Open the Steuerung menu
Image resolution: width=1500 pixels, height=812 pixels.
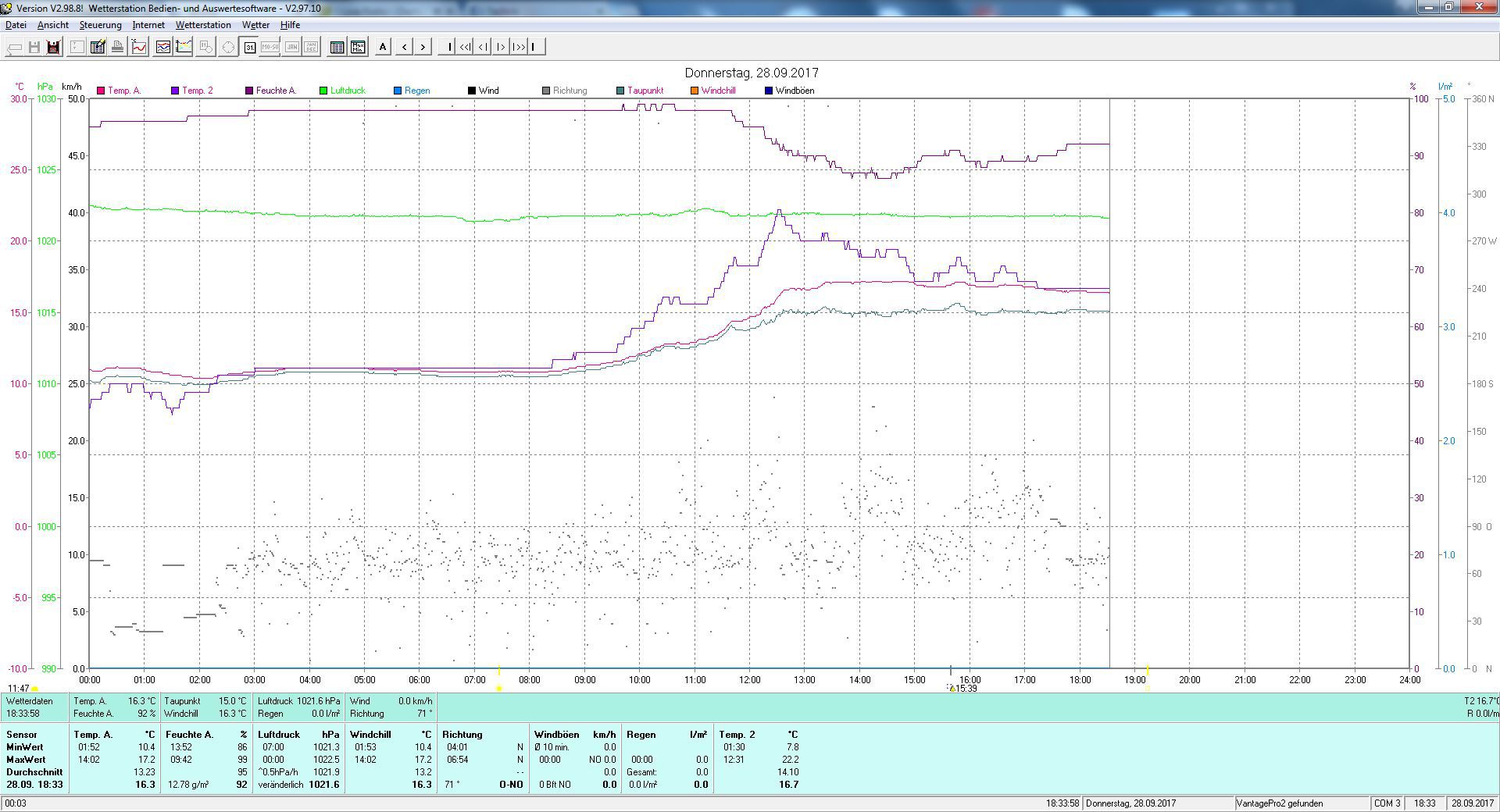point(101,25)
